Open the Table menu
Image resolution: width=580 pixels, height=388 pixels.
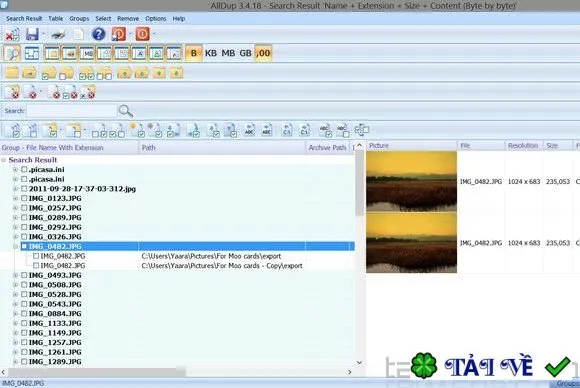pos(55,18)
